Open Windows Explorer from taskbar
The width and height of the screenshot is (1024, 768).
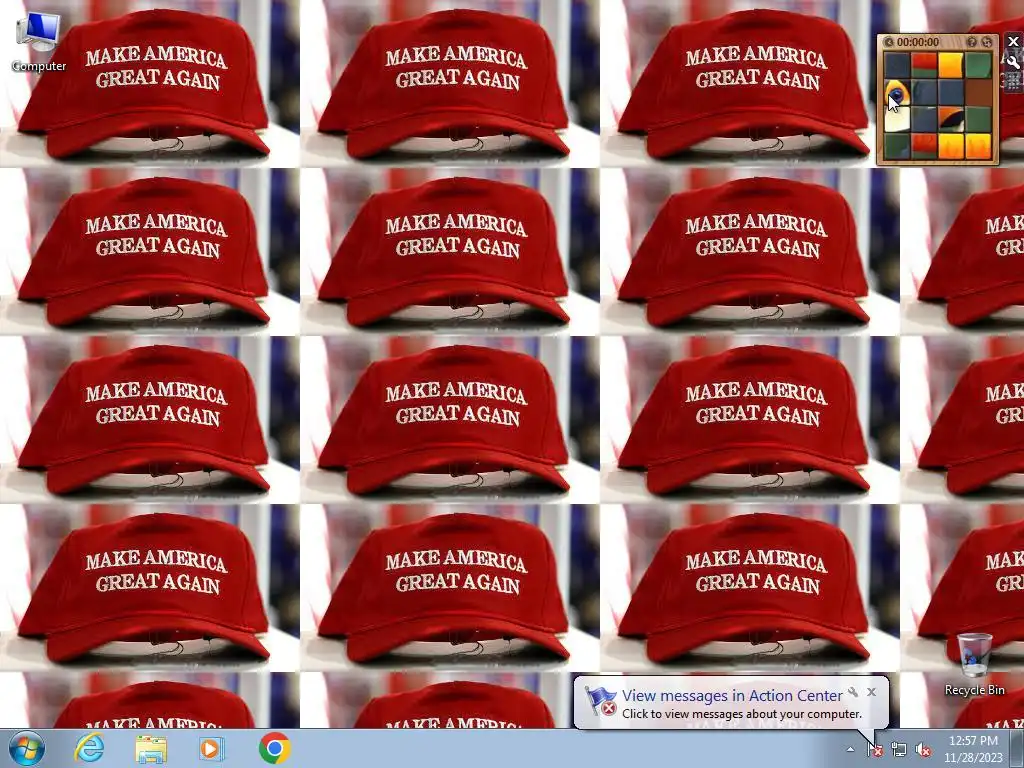coord(151,748)
